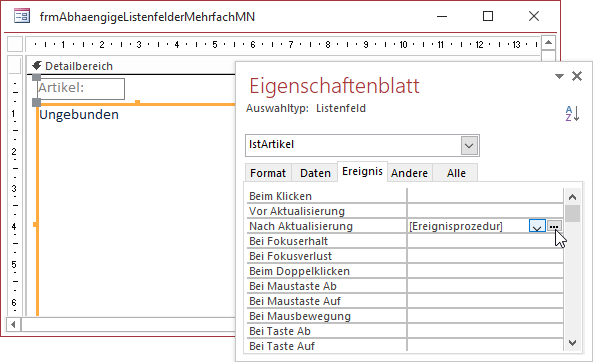This screenshot has height=362, width=593.
Task: Click the Nach Aktualisierung property label
Action: (301, 226)
